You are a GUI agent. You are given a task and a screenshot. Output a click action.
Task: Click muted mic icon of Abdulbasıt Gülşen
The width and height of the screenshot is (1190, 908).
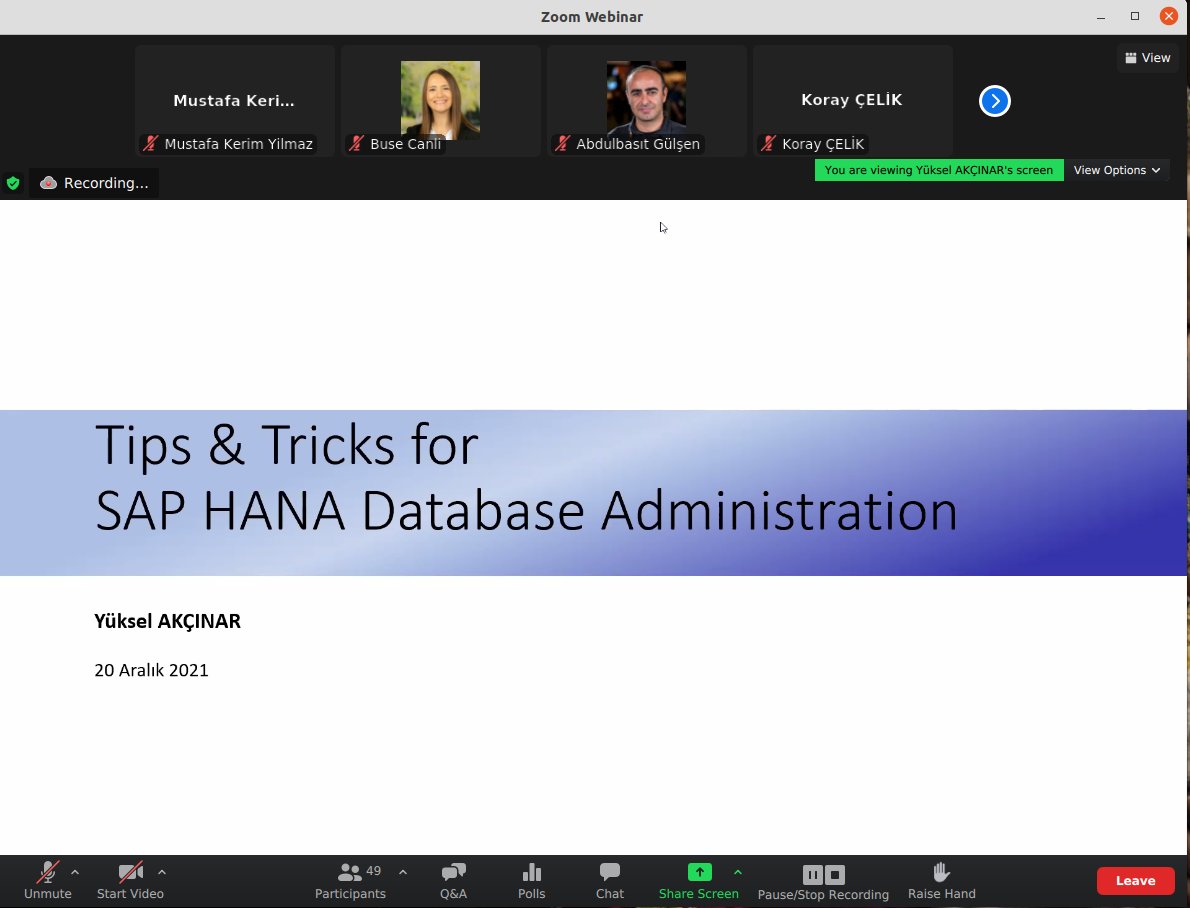(x=562, y=143)
